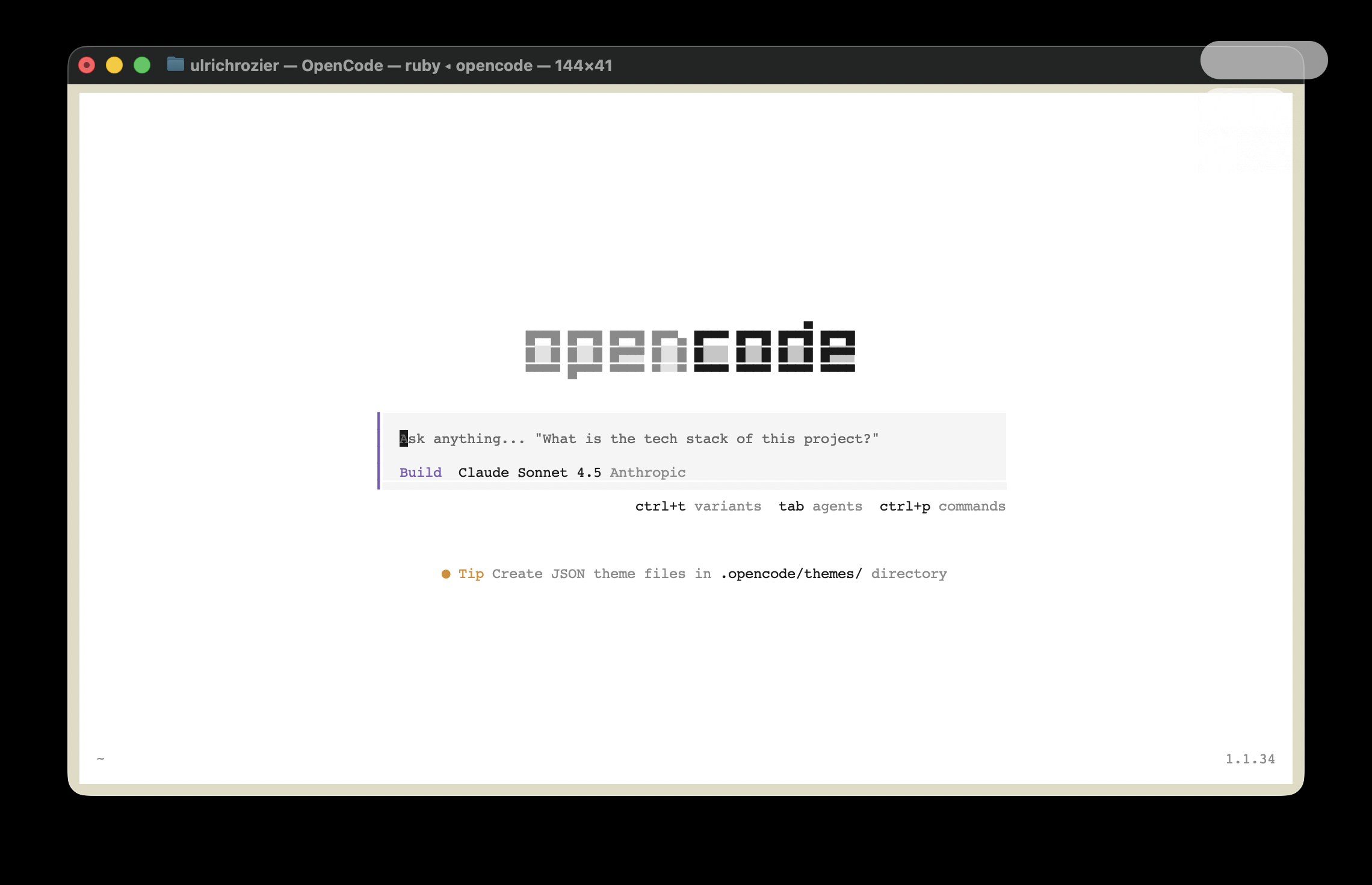
Task: Click the .opencode/themes/ path text
Action: [x=791, y=574]
